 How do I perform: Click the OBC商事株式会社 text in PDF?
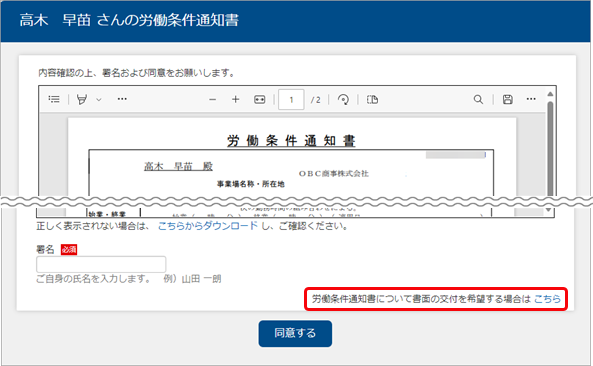pos(334,174)
